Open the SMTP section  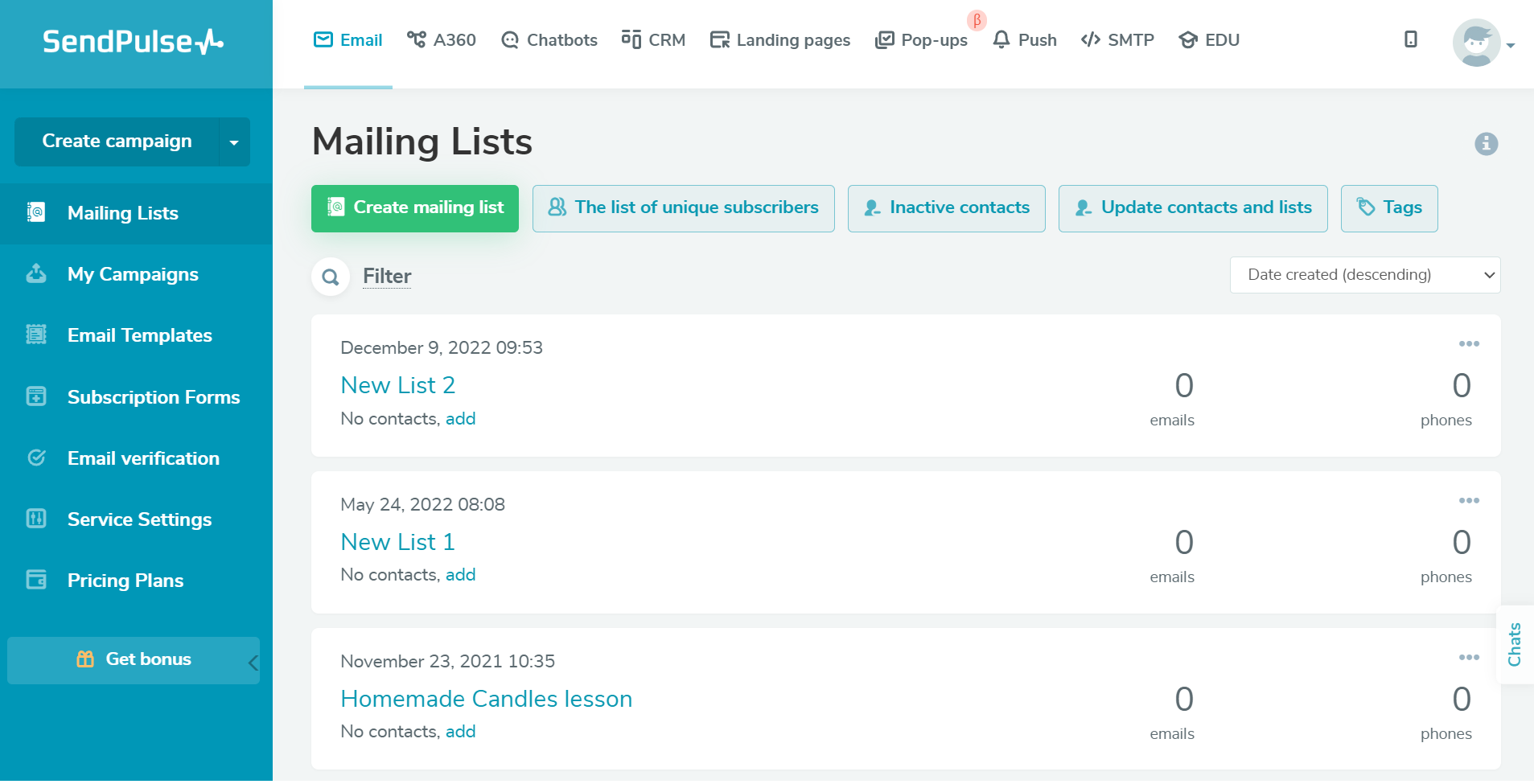click(x=1118, y=39)
